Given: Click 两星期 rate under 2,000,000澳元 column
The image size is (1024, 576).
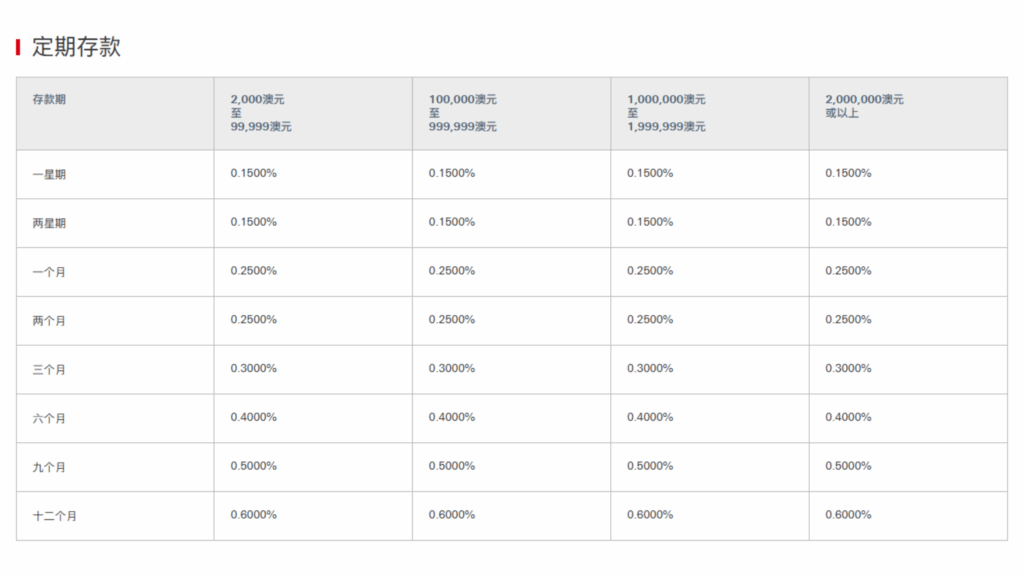Looking at the screenshot, I should point(848,222).
